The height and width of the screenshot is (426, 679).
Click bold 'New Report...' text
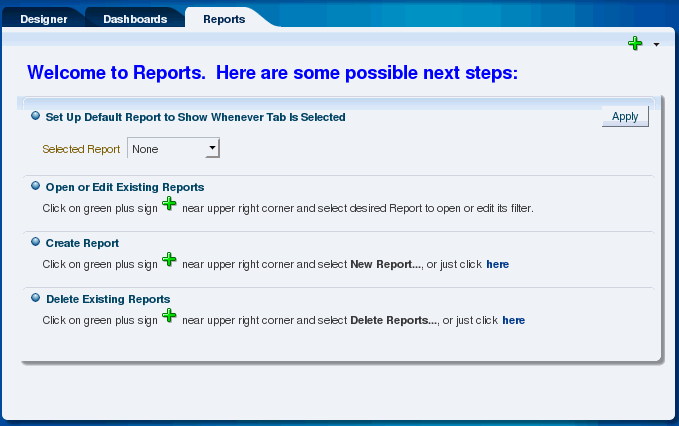(385, 264)
